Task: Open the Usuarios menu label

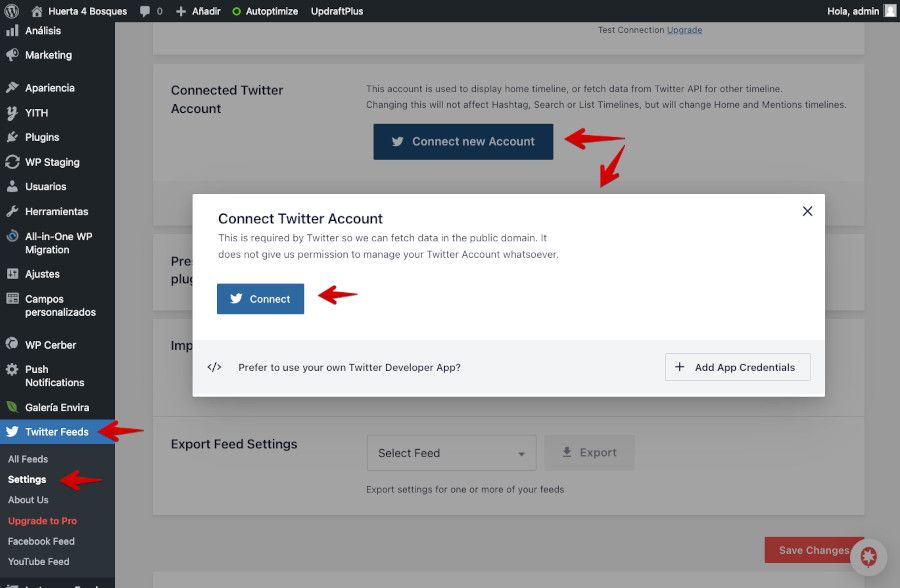Action: [46, 187]
